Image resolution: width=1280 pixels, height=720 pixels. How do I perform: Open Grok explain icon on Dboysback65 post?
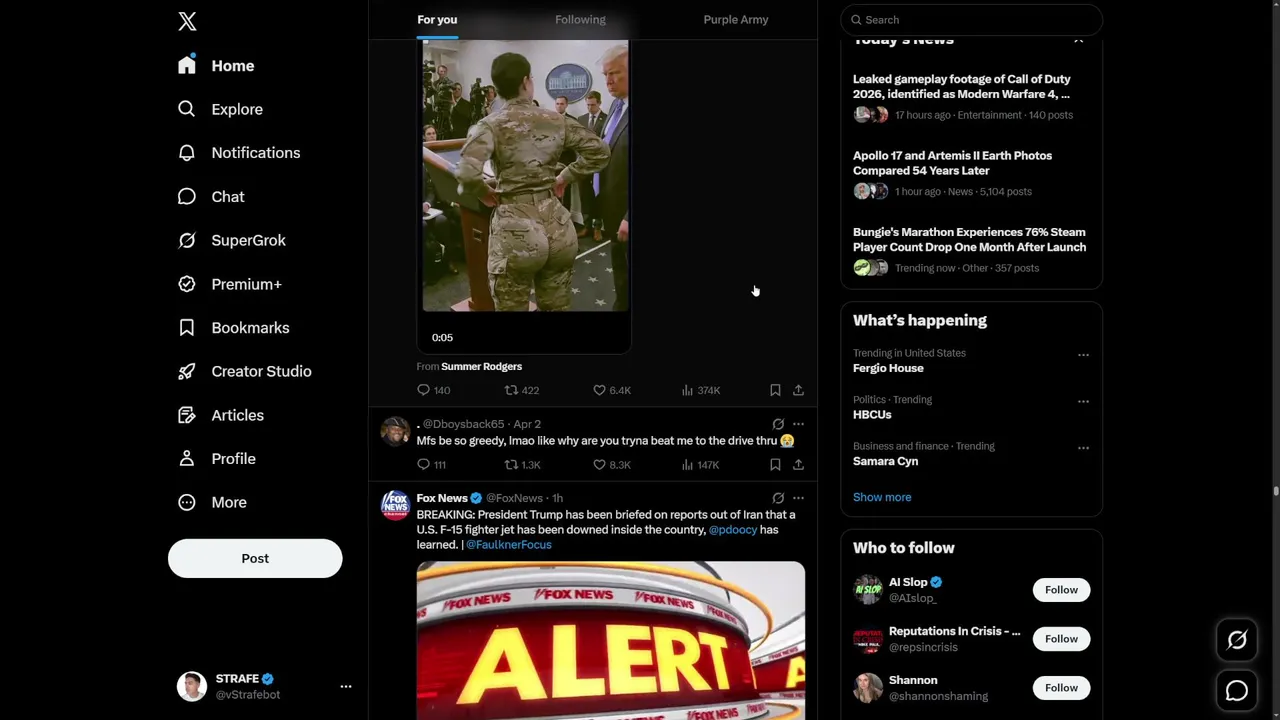(778, 424)
